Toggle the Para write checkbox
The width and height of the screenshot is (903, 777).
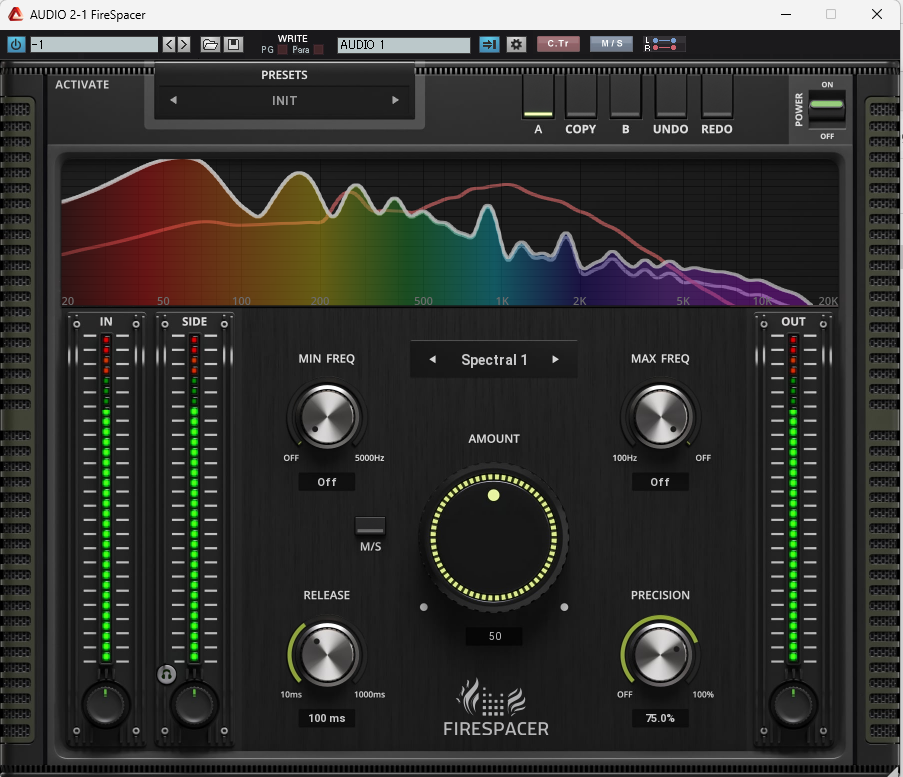pos(318,50)
